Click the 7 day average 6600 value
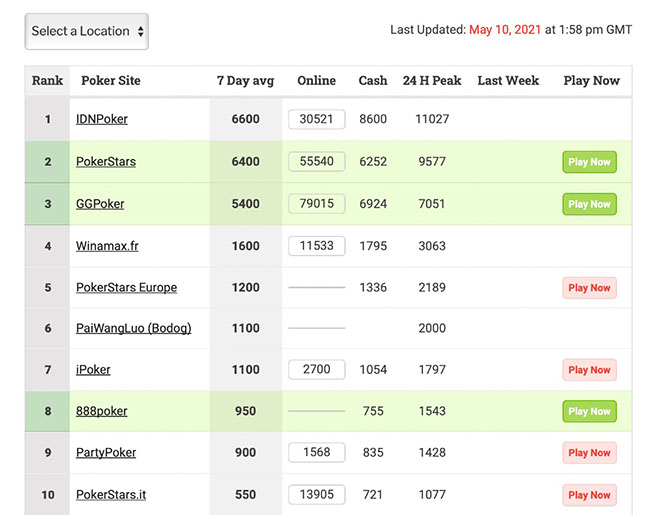This screenshot has width=654, height=515. pyautogui.click(x=246, y=119)
